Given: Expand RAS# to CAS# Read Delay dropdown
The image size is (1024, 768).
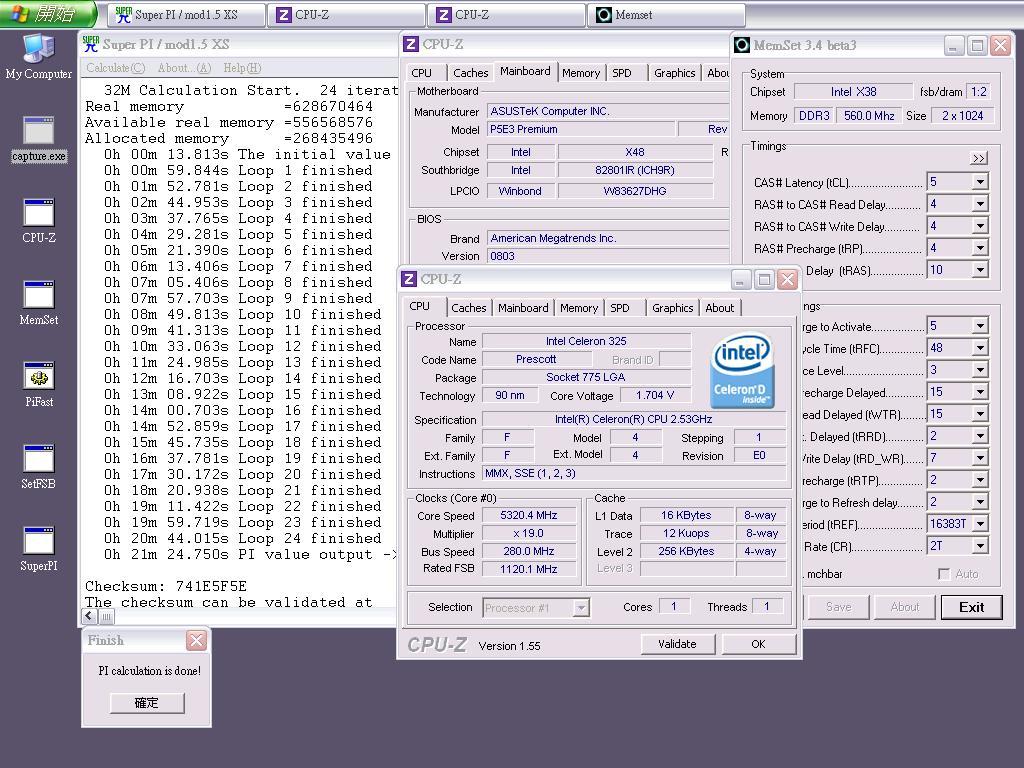Looking at the screenshot, I should (x=980, y=204).
